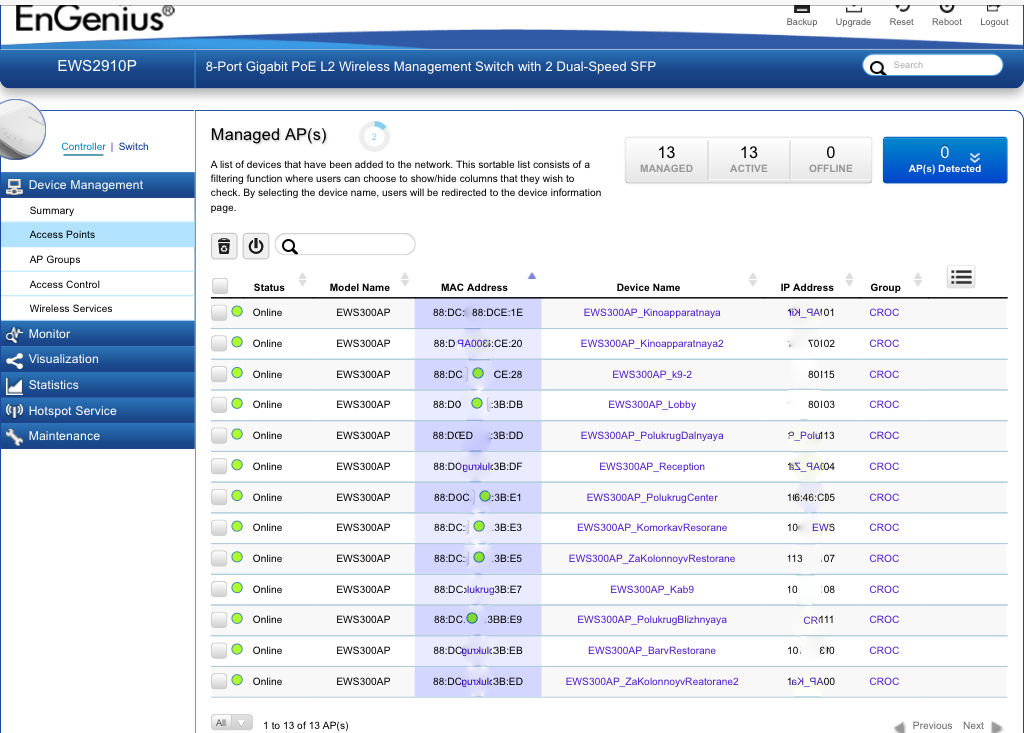
Task: Click the power reboot AP icon
Action: click(x=256, y=246)
